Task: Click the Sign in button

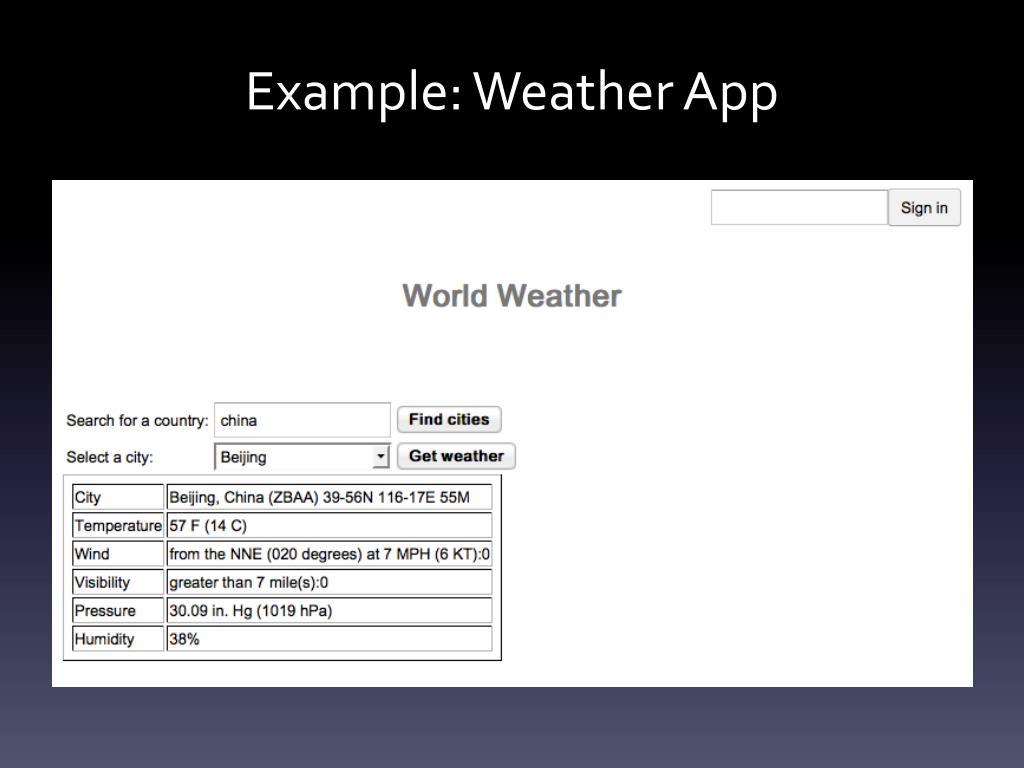Action: coord(924,208)
